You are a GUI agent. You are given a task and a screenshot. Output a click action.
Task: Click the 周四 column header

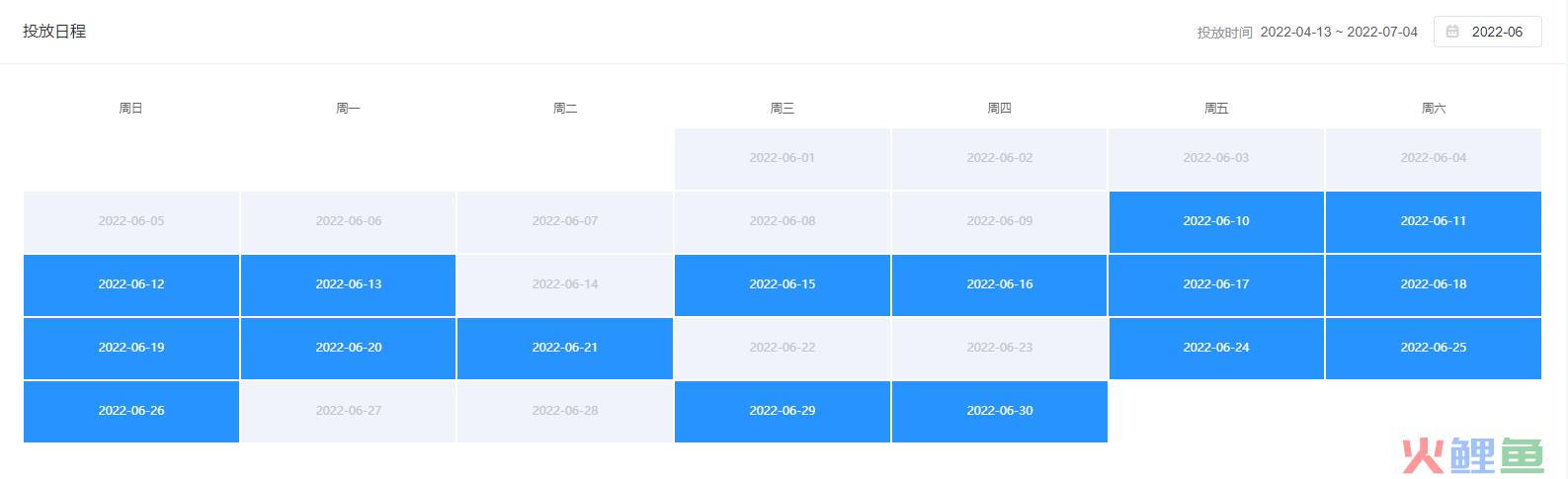[x=1000, y=109]
